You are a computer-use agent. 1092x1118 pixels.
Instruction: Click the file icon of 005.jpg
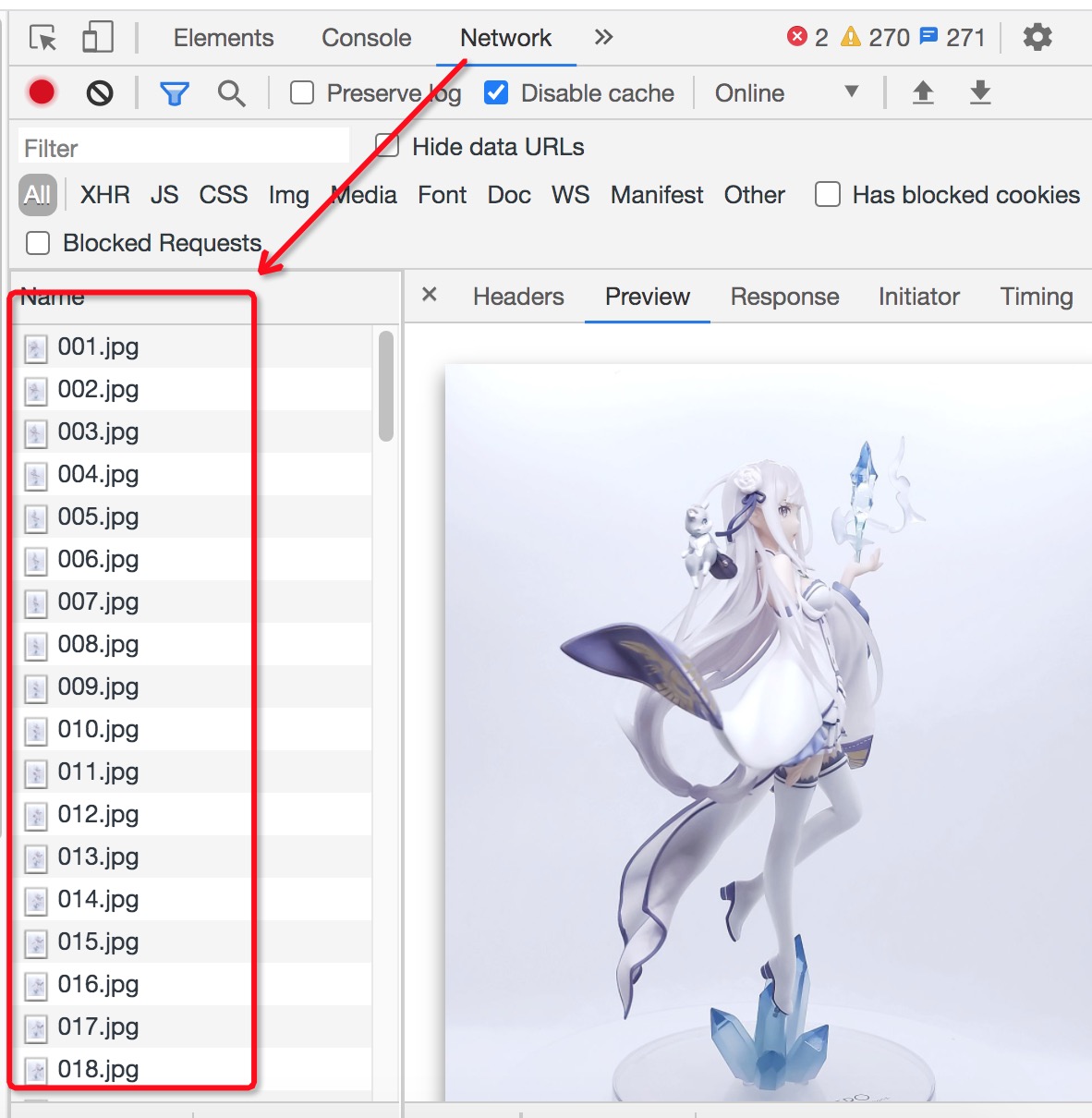[x=35, y=518]
